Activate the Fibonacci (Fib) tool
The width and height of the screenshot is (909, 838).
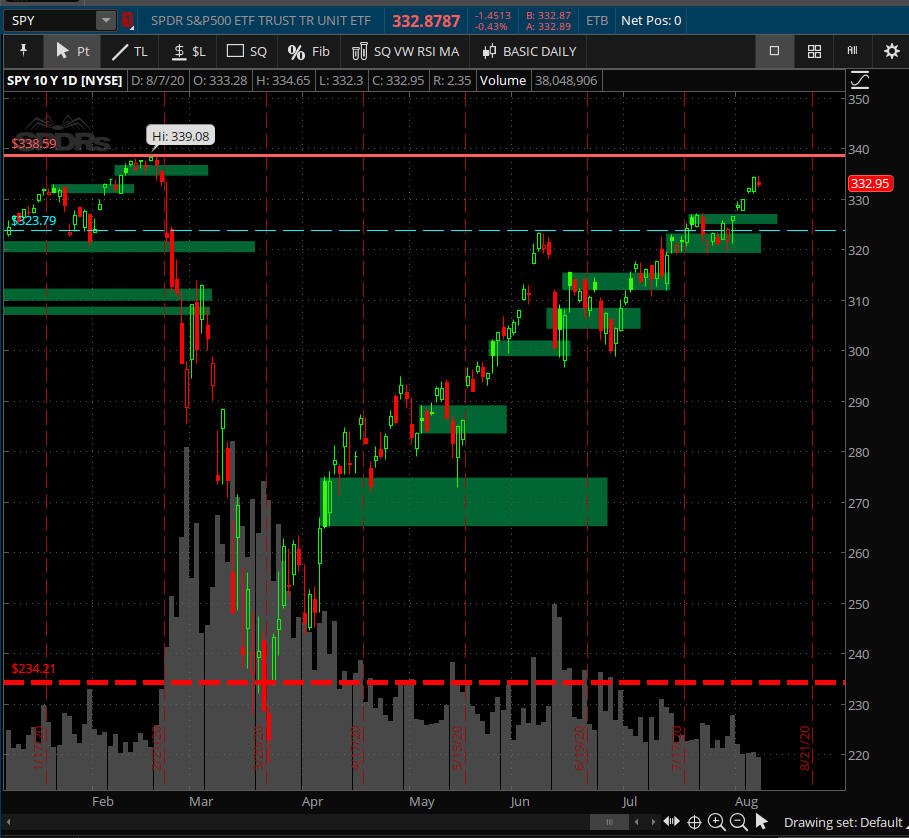tap(308, 51)
